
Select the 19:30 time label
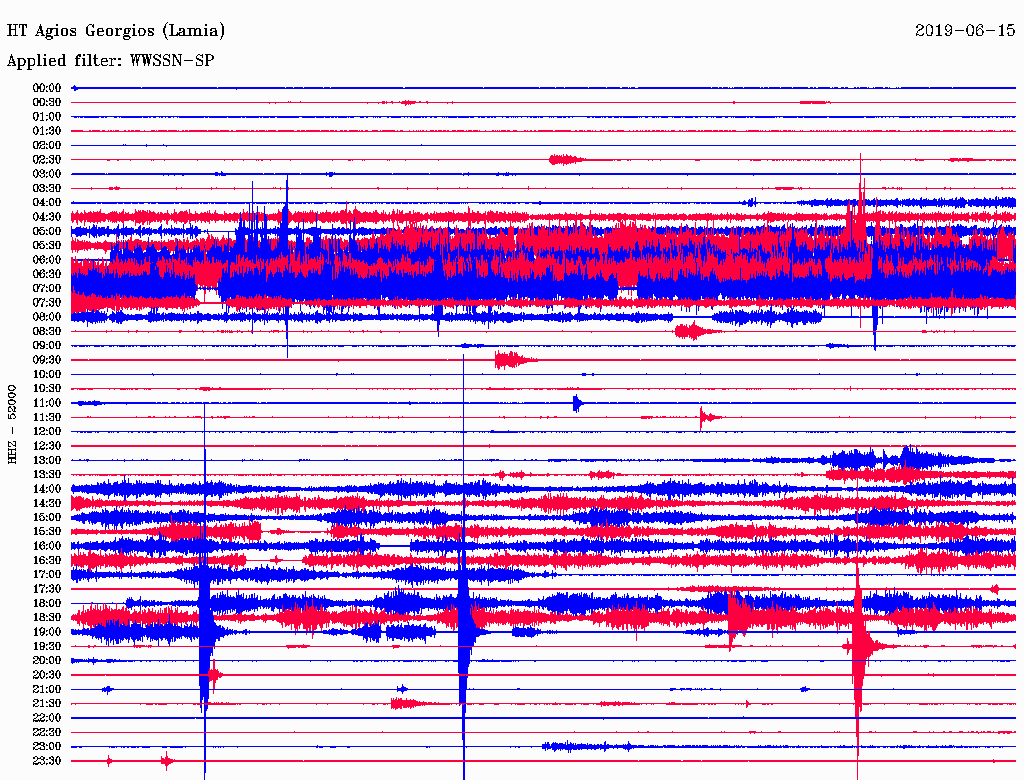click(x=47, y=647)
